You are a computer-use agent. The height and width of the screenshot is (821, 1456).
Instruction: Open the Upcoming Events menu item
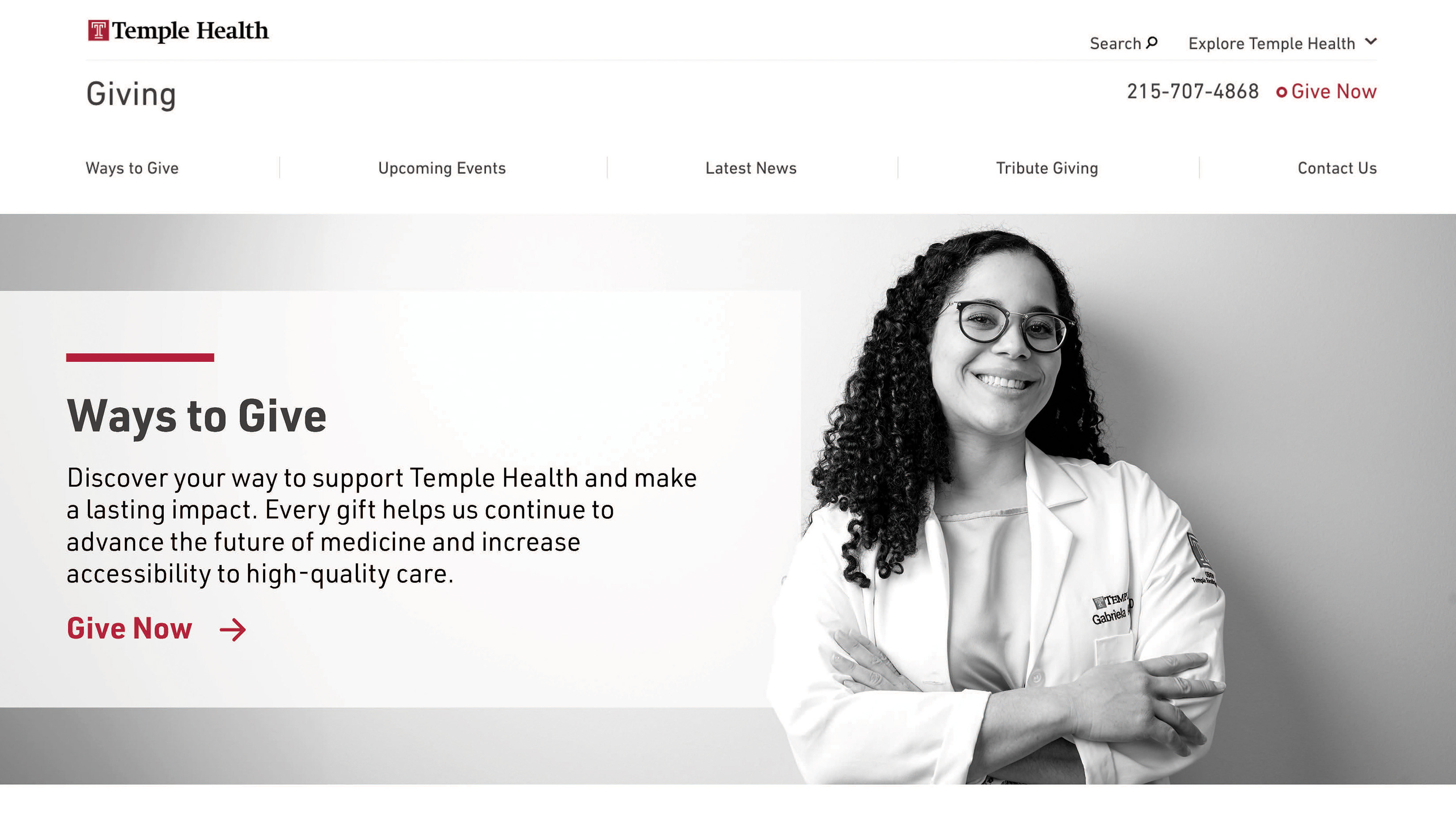pos(442,168)
